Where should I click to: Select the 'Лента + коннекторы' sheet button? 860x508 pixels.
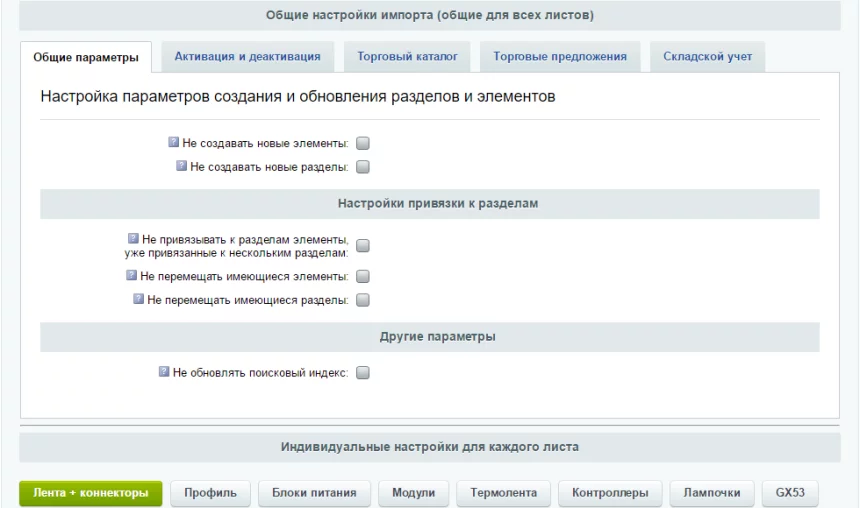91,493
